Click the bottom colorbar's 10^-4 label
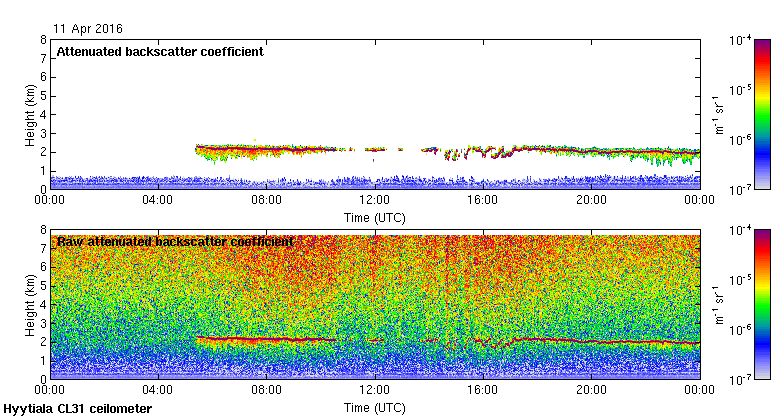Screen dimensions: 780x420 (740, 230)
